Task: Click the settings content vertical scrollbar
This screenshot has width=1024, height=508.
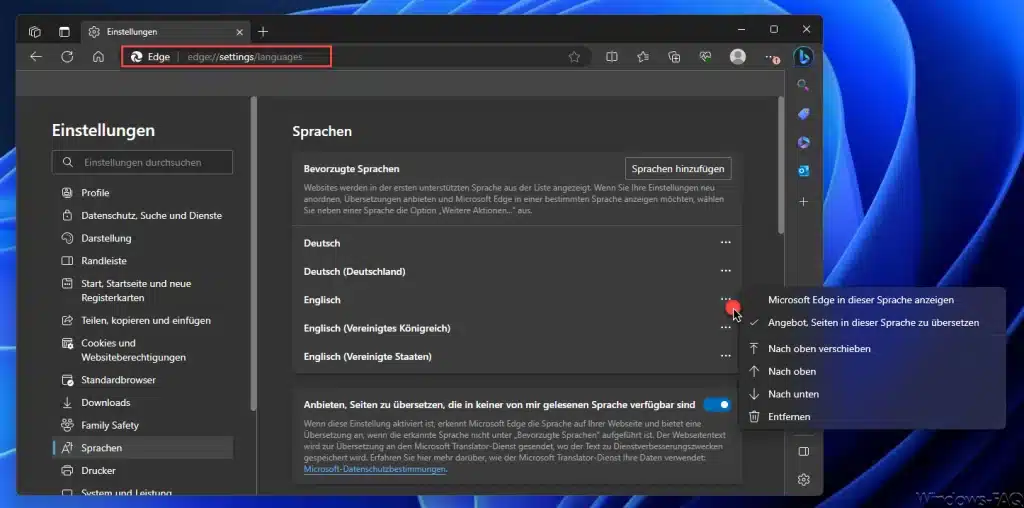Action: click(780, 165)
